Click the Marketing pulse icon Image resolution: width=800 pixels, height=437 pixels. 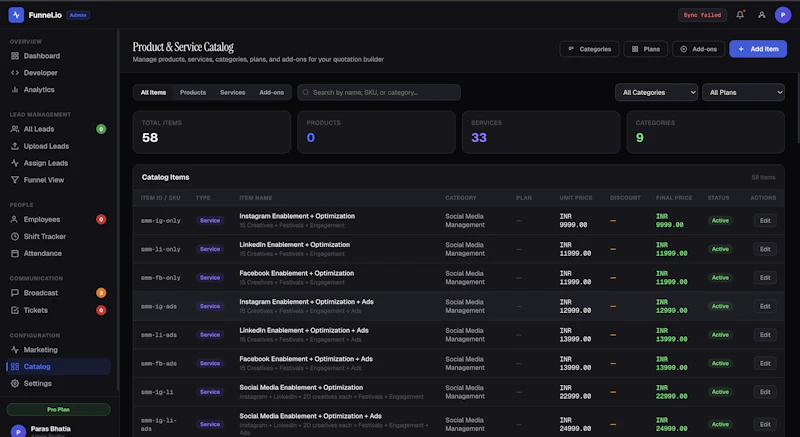click(x=15, y=350)
